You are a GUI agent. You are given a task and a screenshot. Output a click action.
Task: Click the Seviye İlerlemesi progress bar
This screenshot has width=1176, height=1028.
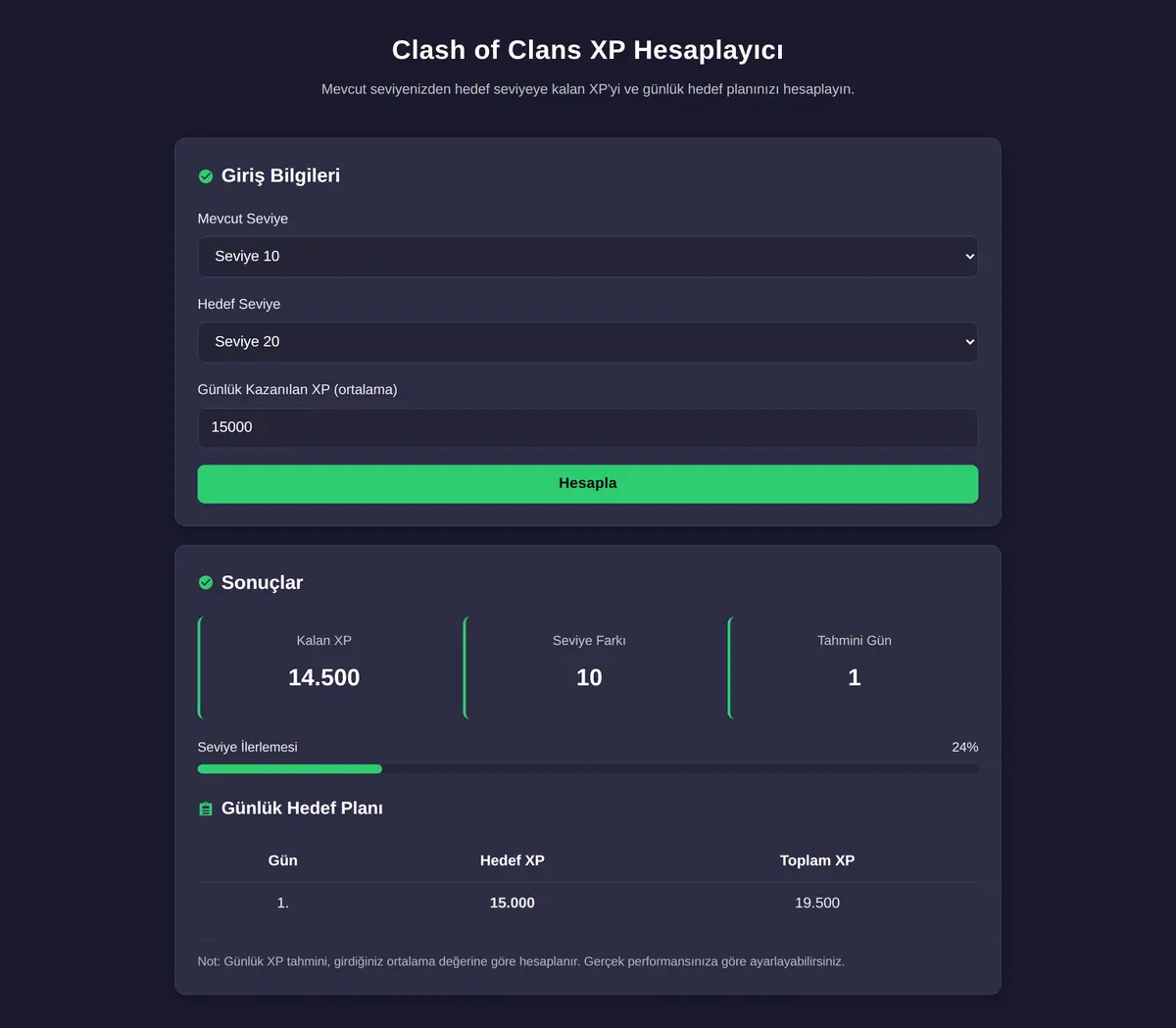coord(588,769)
